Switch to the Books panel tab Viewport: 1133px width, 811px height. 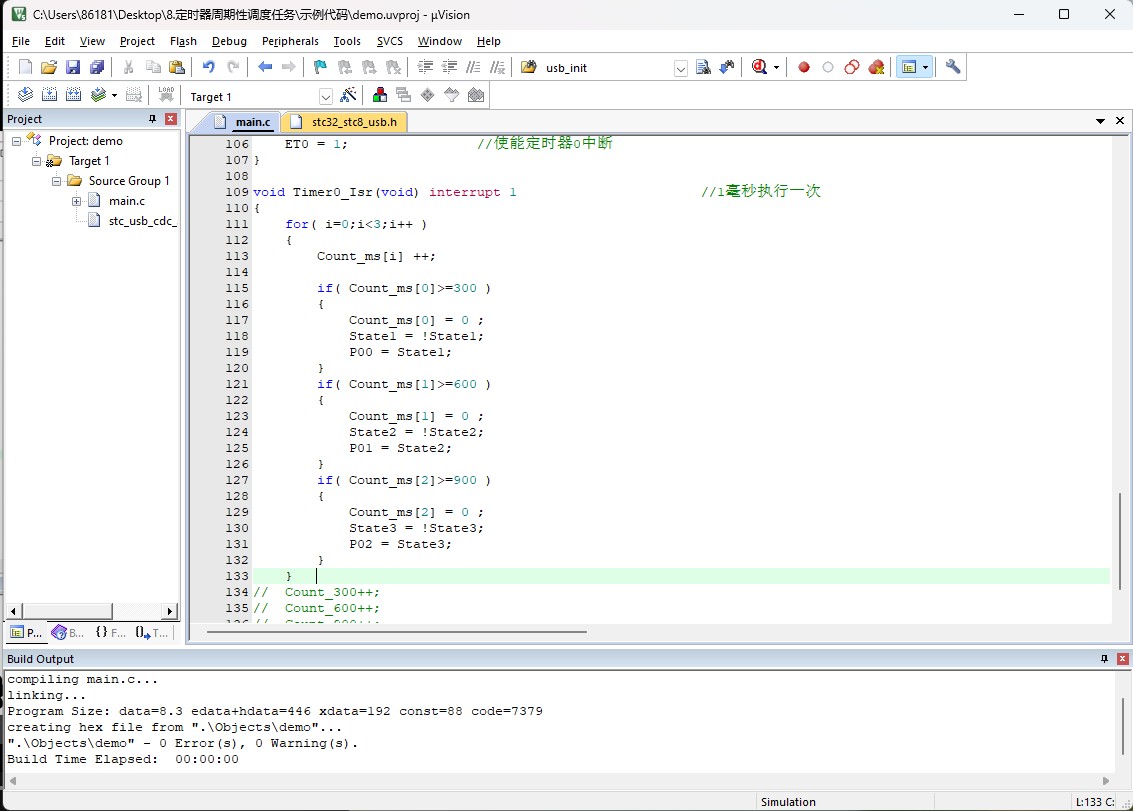68,633
